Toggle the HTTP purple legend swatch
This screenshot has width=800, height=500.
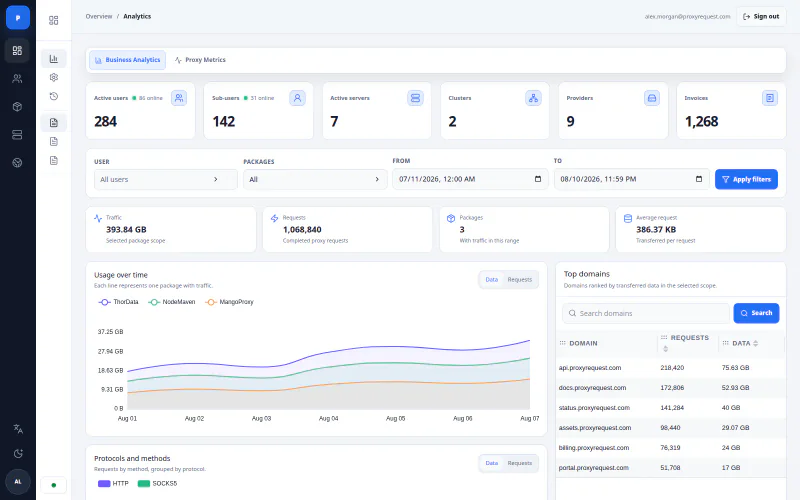[x=104, y=484]
